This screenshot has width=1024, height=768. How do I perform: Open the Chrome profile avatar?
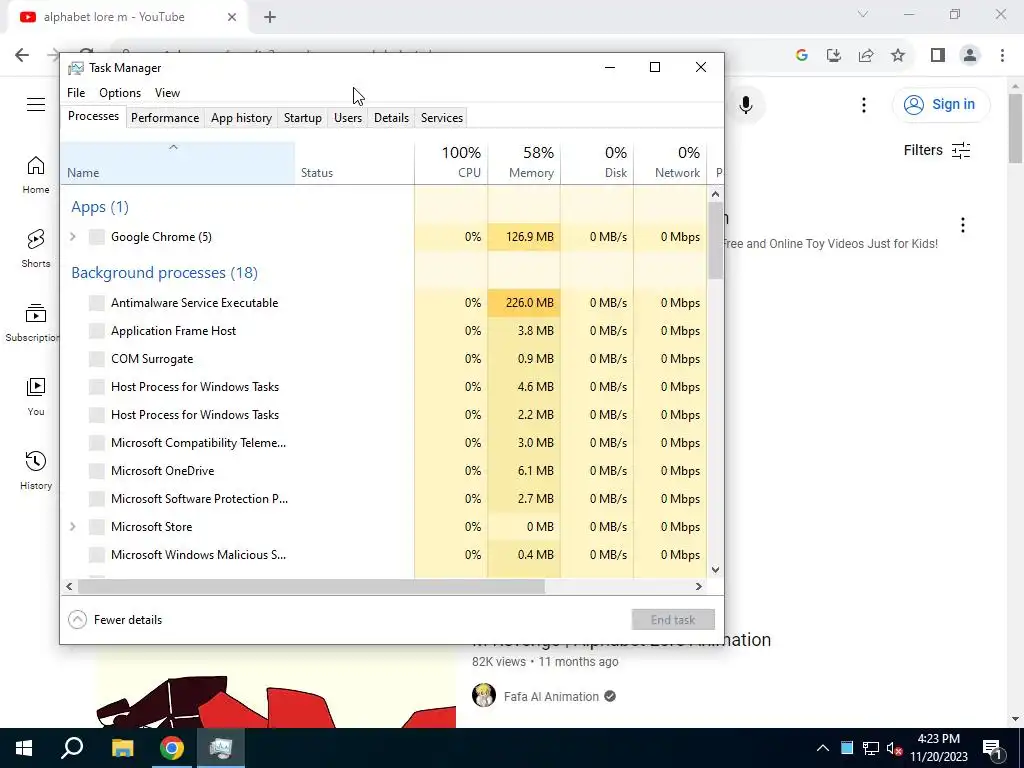click(970, 55)
